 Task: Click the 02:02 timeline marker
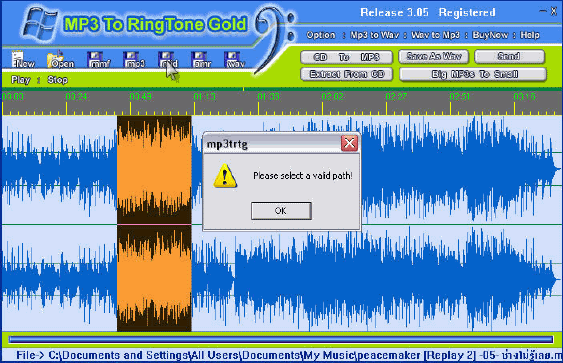(332, 97)
